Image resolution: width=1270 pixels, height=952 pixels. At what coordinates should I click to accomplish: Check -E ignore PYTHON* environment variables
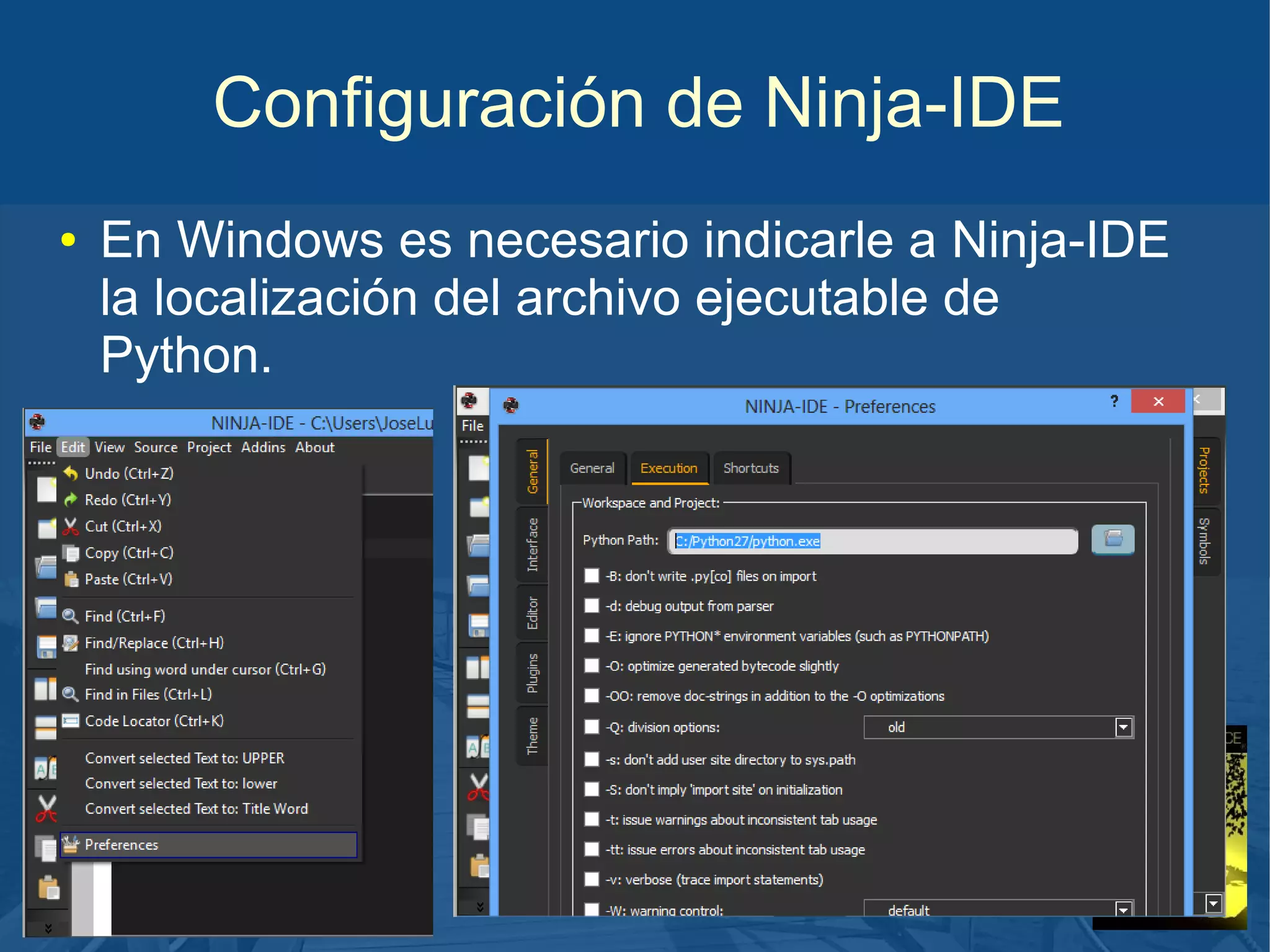[592, 636]
